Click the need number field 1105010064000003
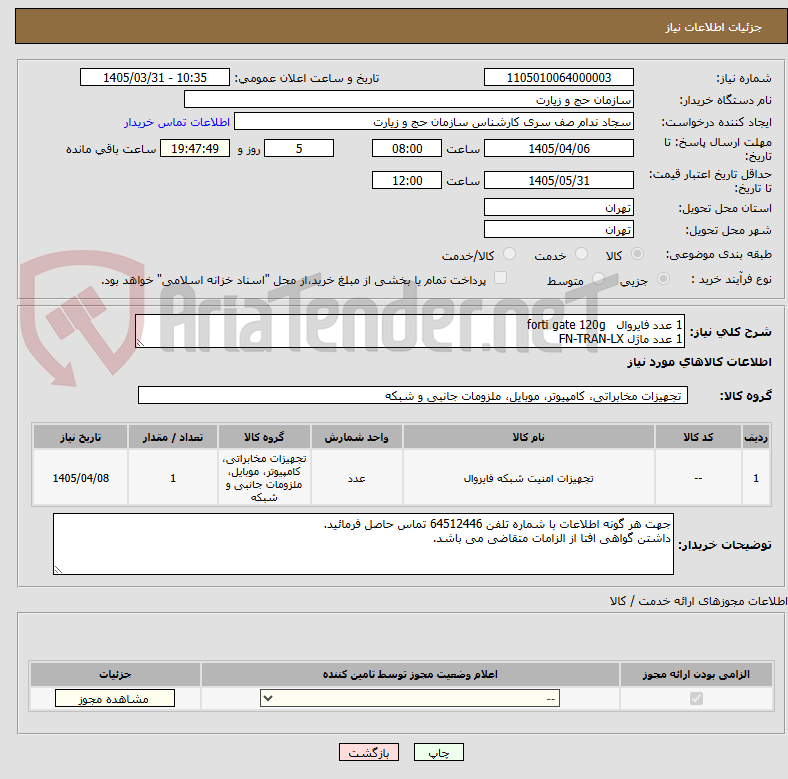788x779 pixels. tap(558, 77)
